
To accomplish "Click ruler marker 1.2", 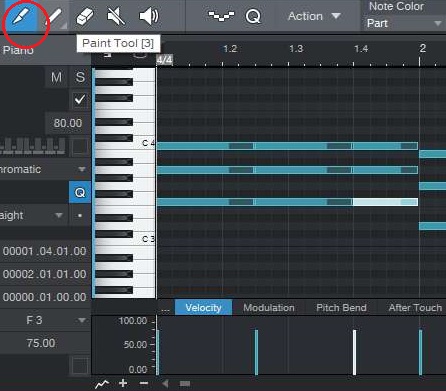I will click(x=230, y=49).
